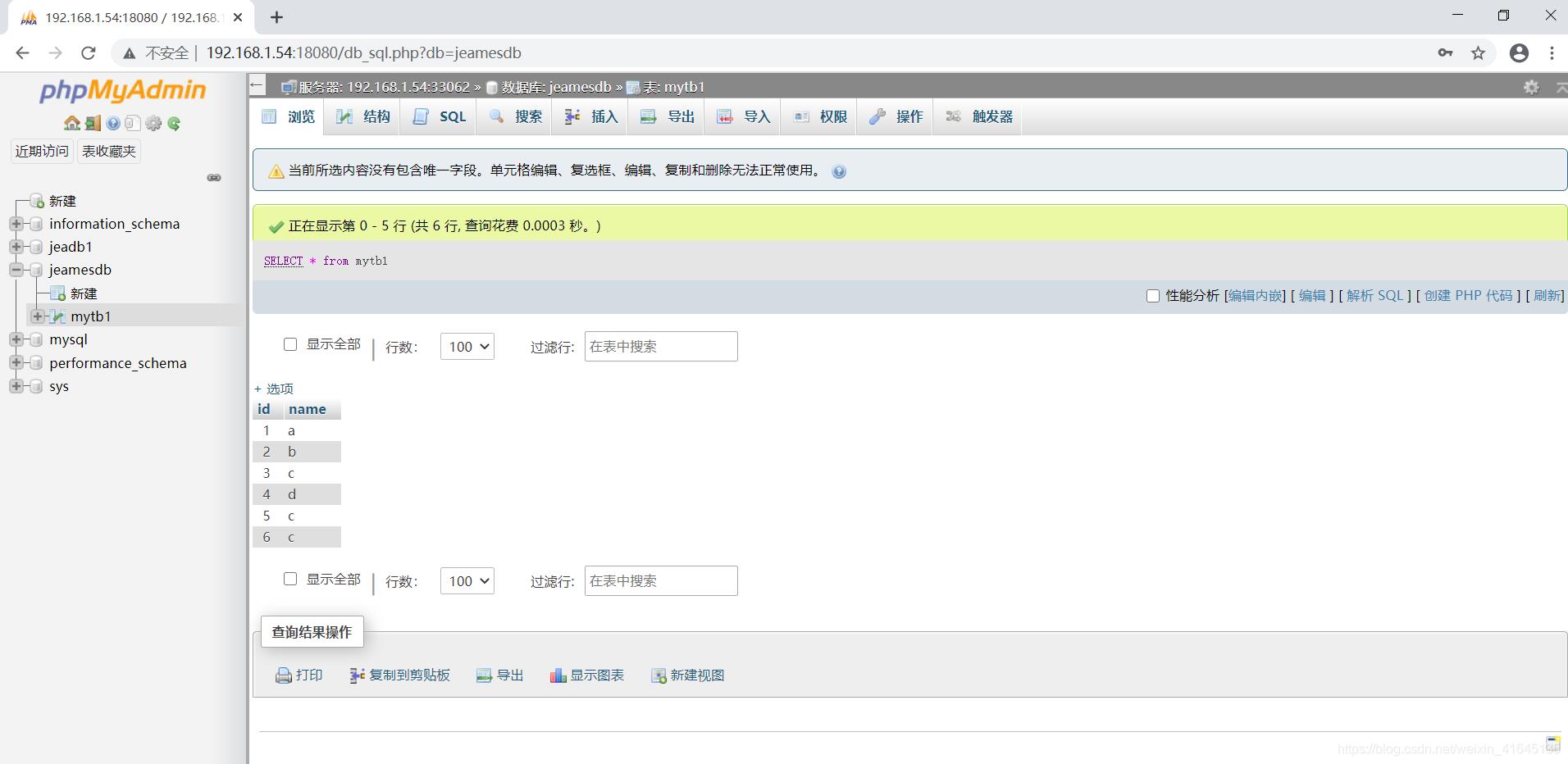Image resolution: width=1568 pixels, height=764 pixels.
Task: Switch to the 结构 structure tab
Action: click(x=362, y=116)
